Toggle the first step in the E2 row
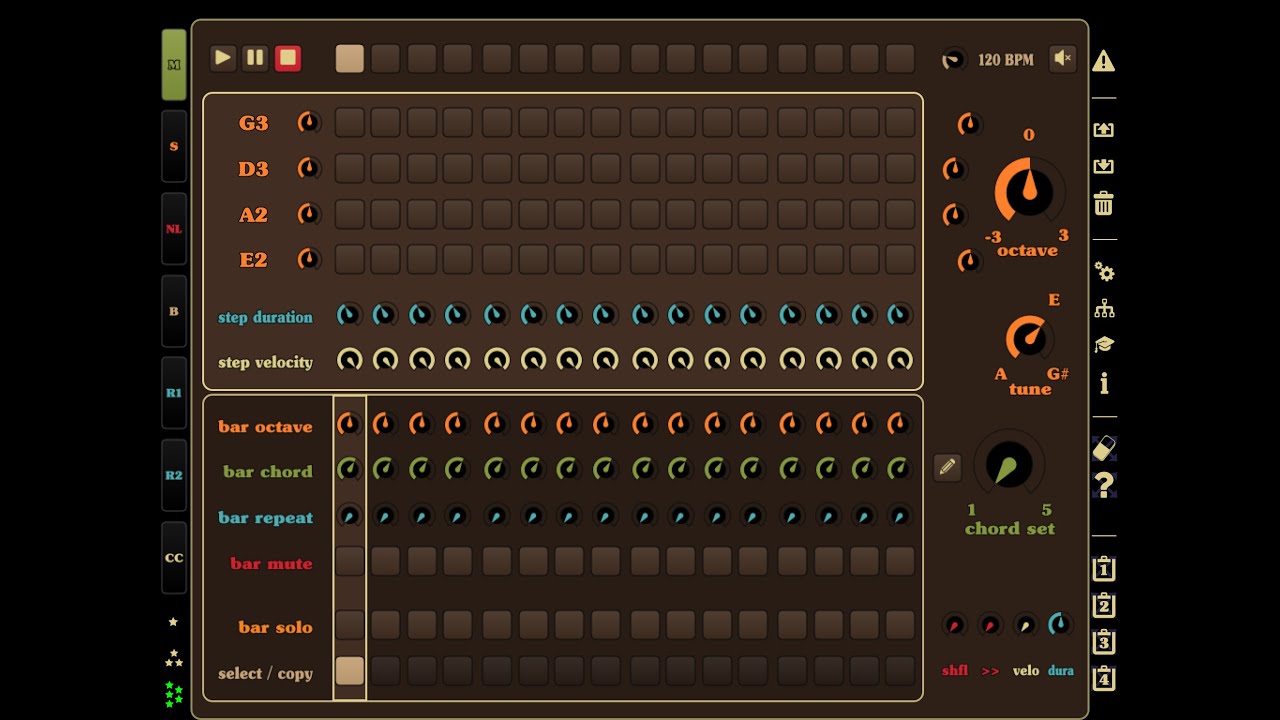Image resolution: width=1280 pixels, height=720 pixels. (350, 259)
